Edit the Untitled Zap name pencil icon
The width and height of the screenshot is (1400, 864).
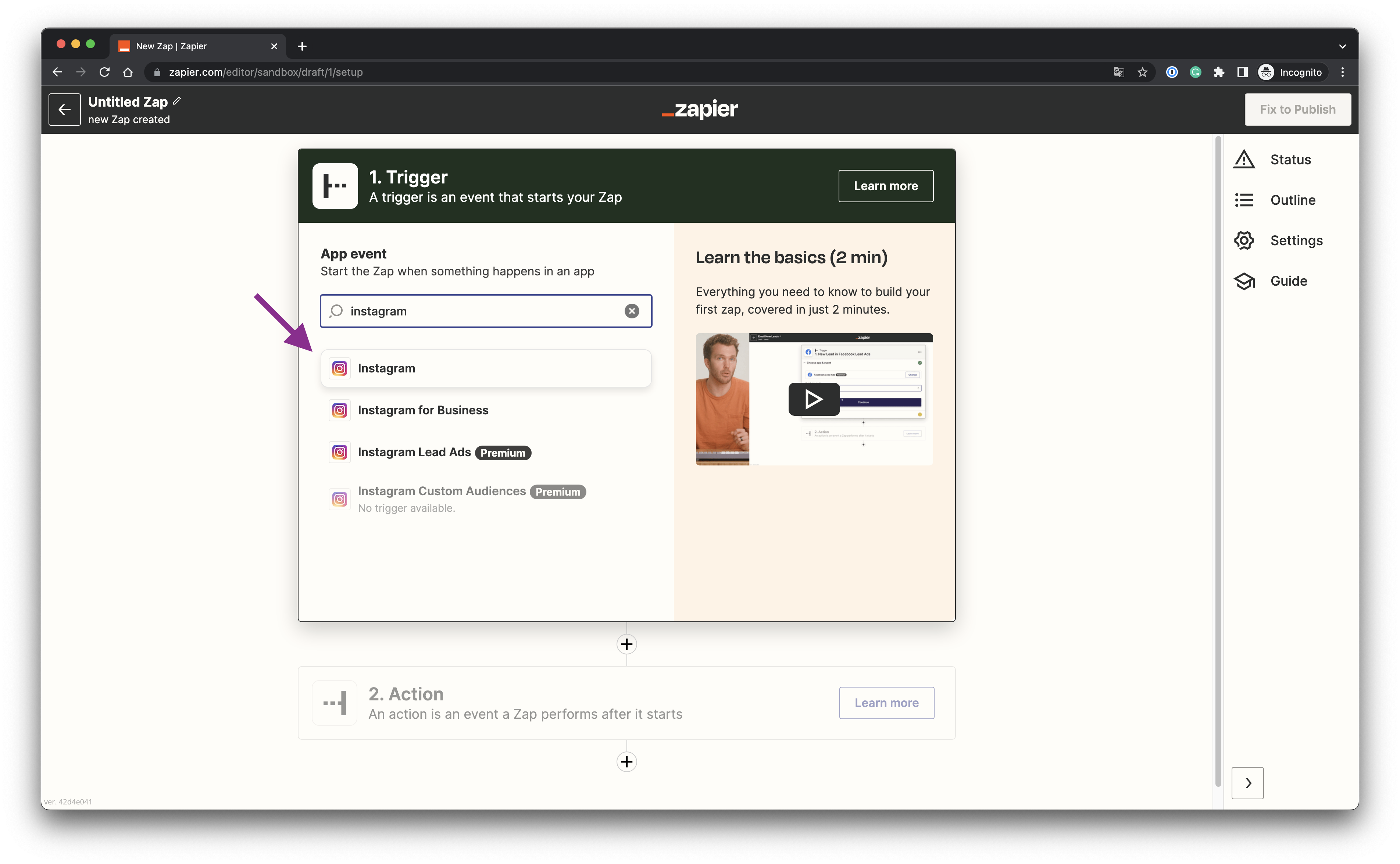click(177, 101)
